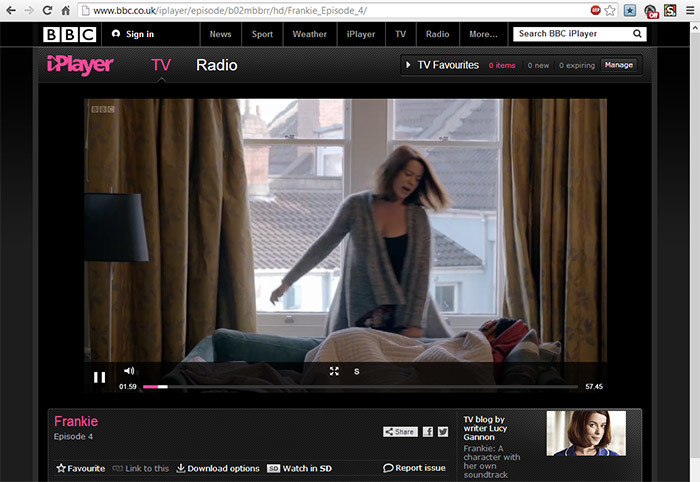Click the Episode 4 subtitle text
Screen dimensions: 700x482
[x=73, y=436]
